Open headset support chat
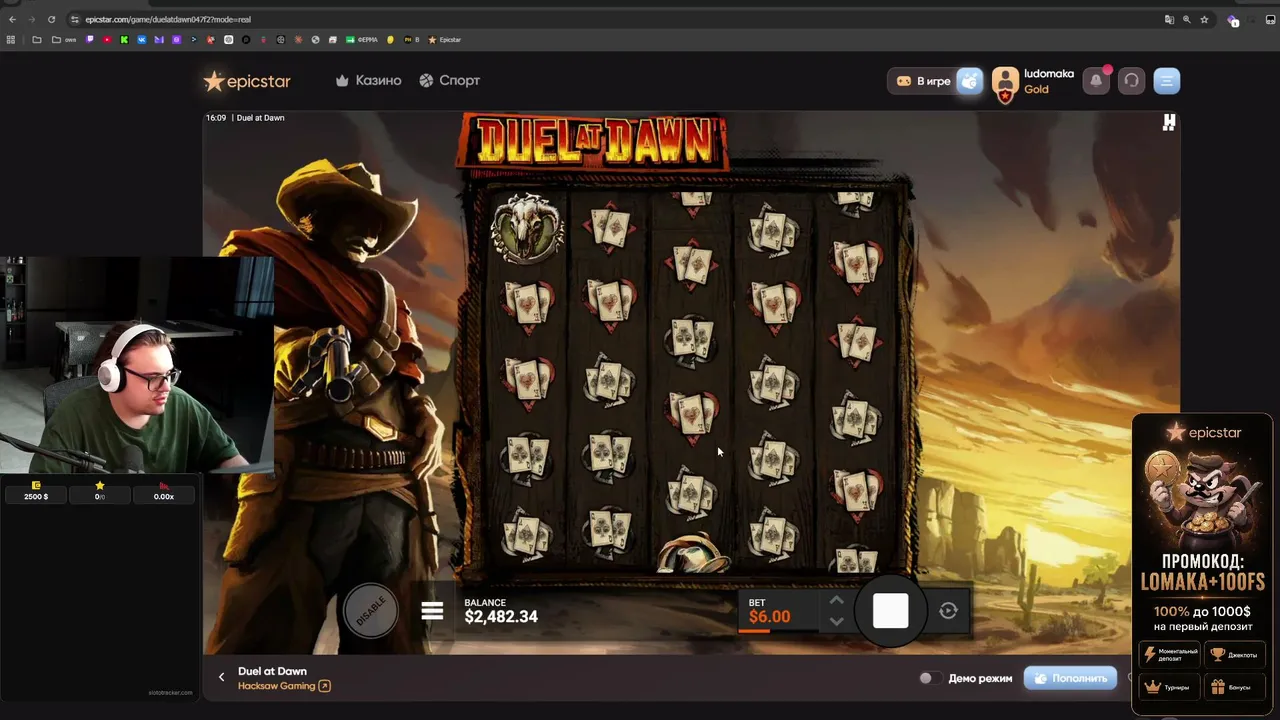Image resolution: width=1280 pixels, height=720 pixels. pyautogui.click(x=1131, y=81)
